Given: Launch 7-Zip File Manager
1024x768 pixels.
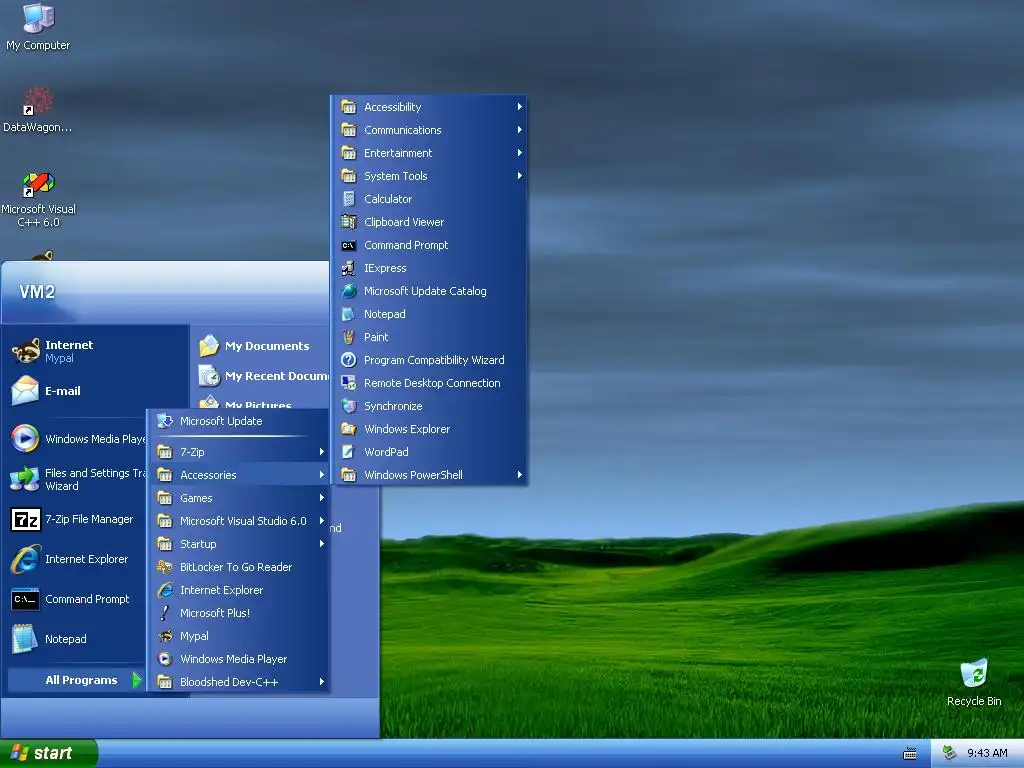Looking at the screenshot, I should [x=76, y=519].
